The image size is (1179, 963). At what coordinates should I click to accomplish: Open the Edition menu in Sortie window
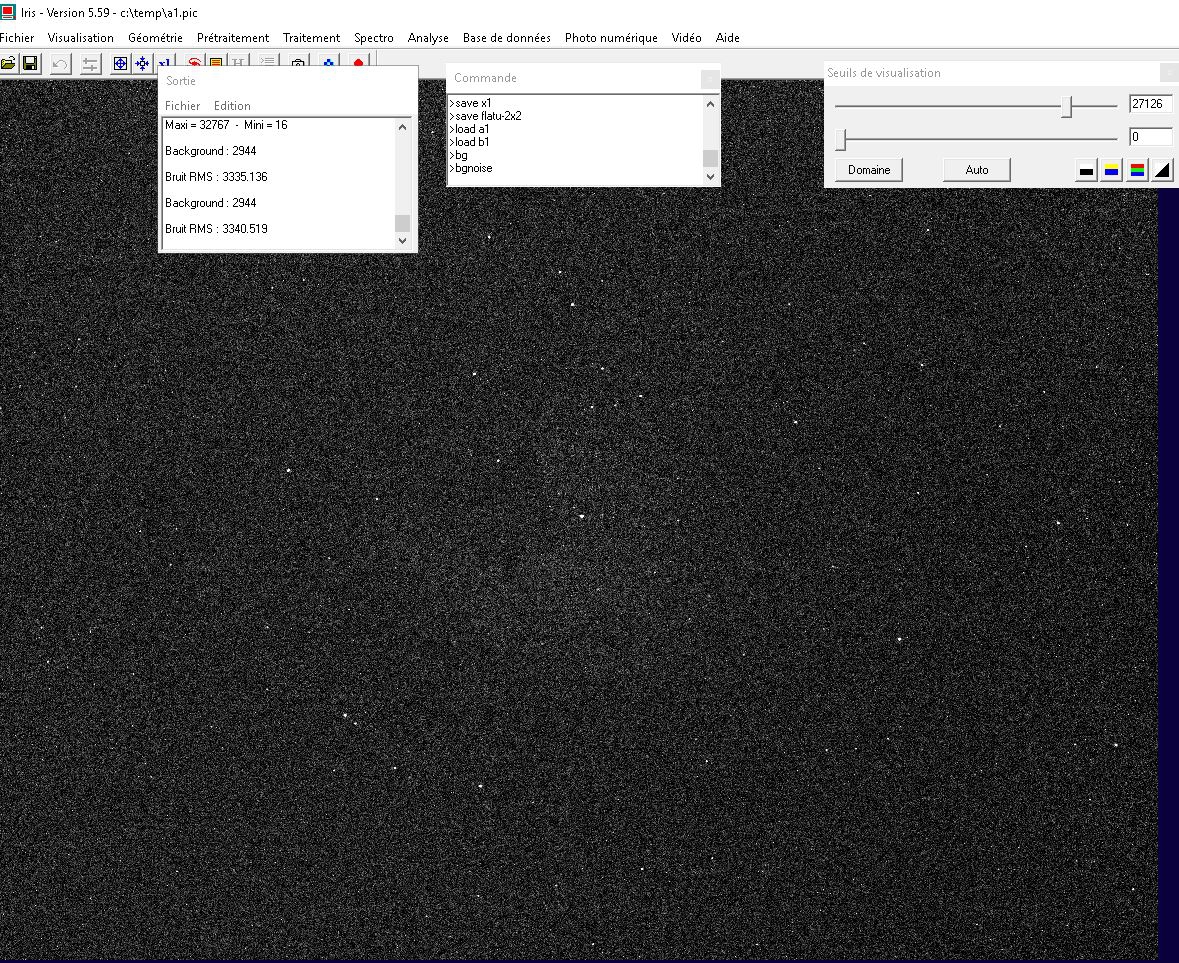[232, 106]
